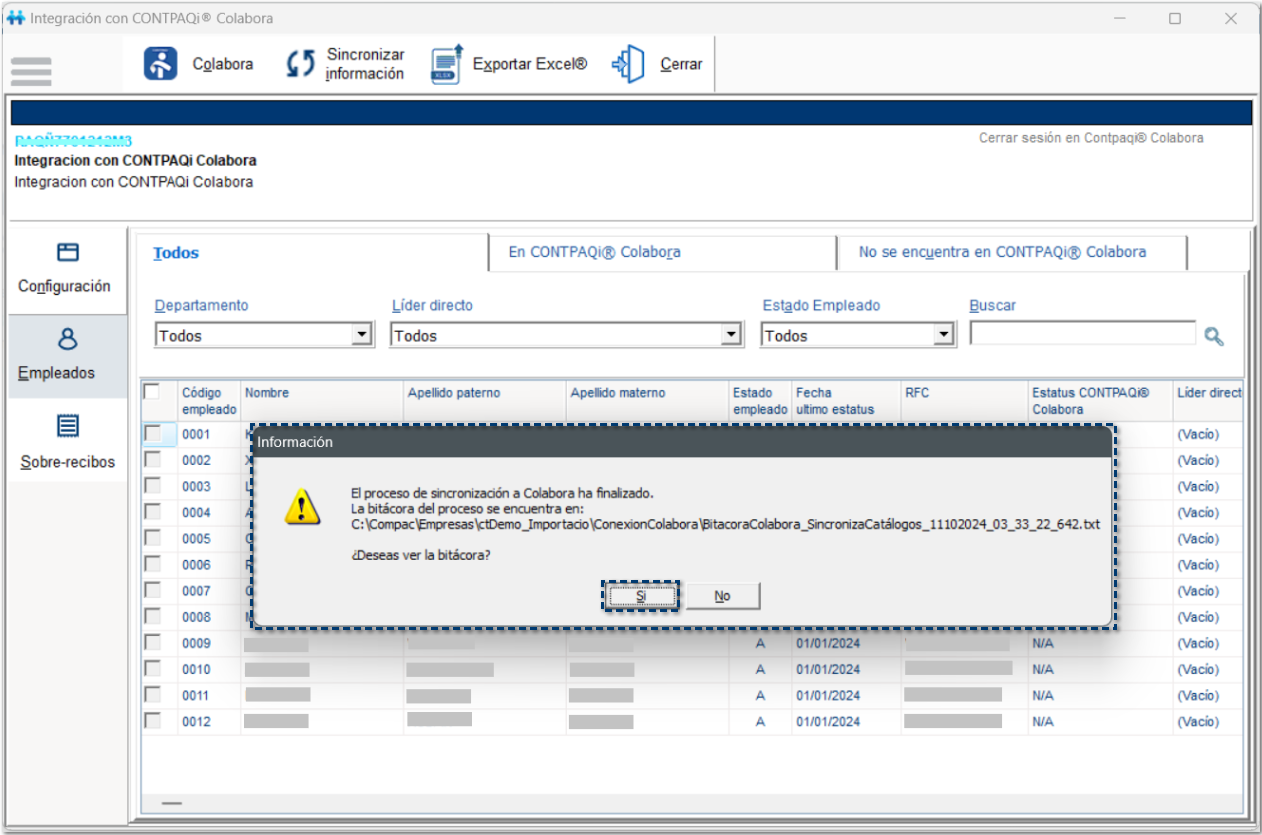Click the Exportar Excel icon
Screen dimensions: 1262x835
pyautogui.click(x=447, y=64)
